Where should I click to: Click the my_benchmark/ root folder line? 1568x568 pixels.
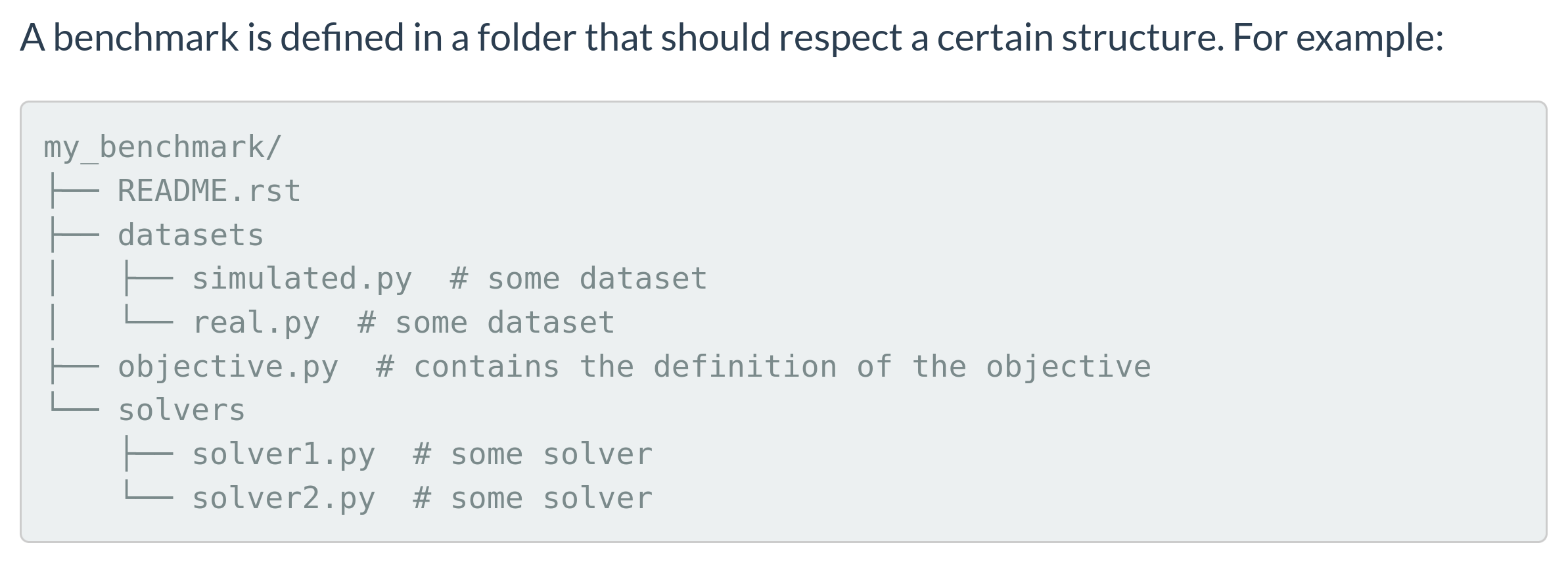(x=162, y=147)
